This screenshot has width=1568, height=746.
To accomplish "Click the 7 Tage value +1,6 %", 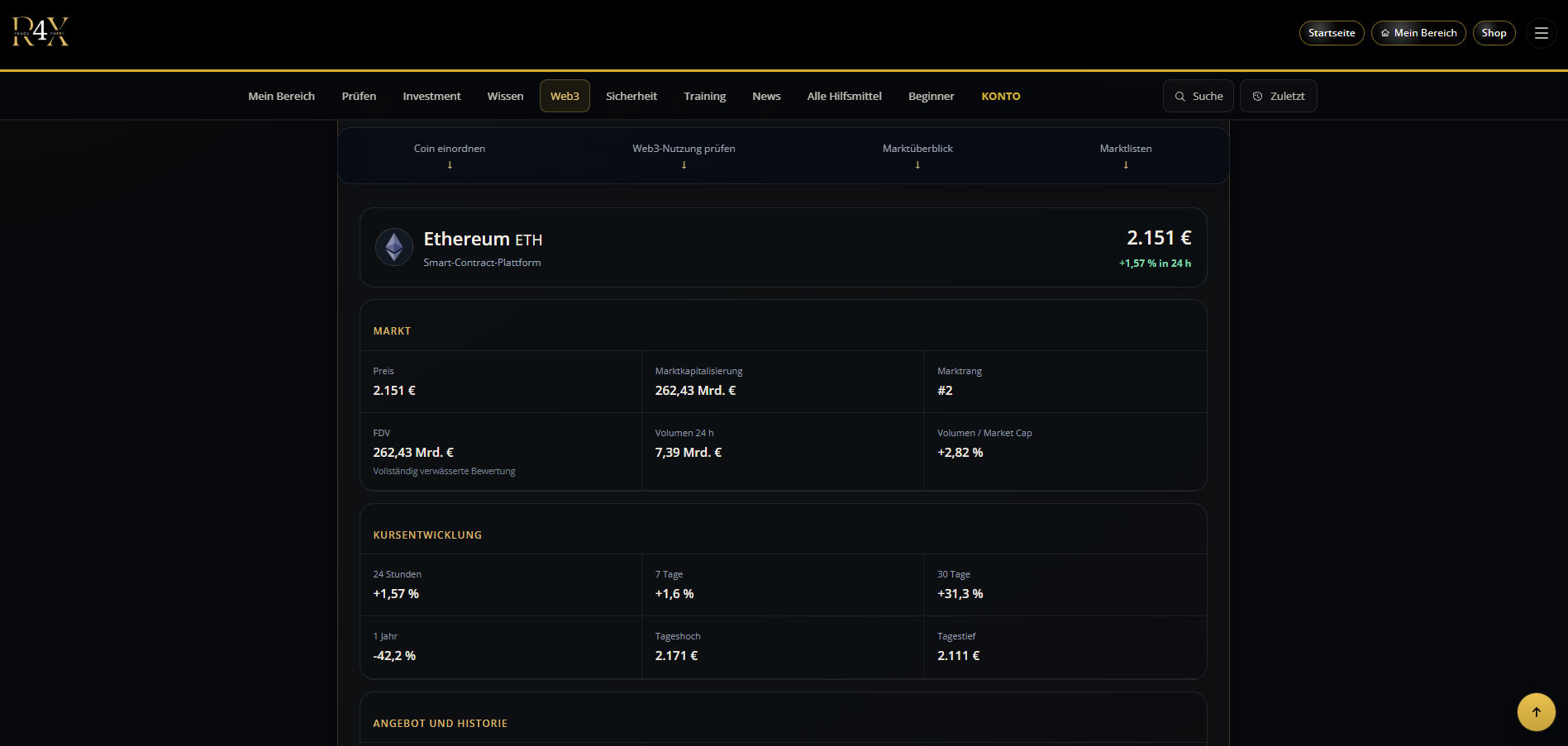I will 674,594.
